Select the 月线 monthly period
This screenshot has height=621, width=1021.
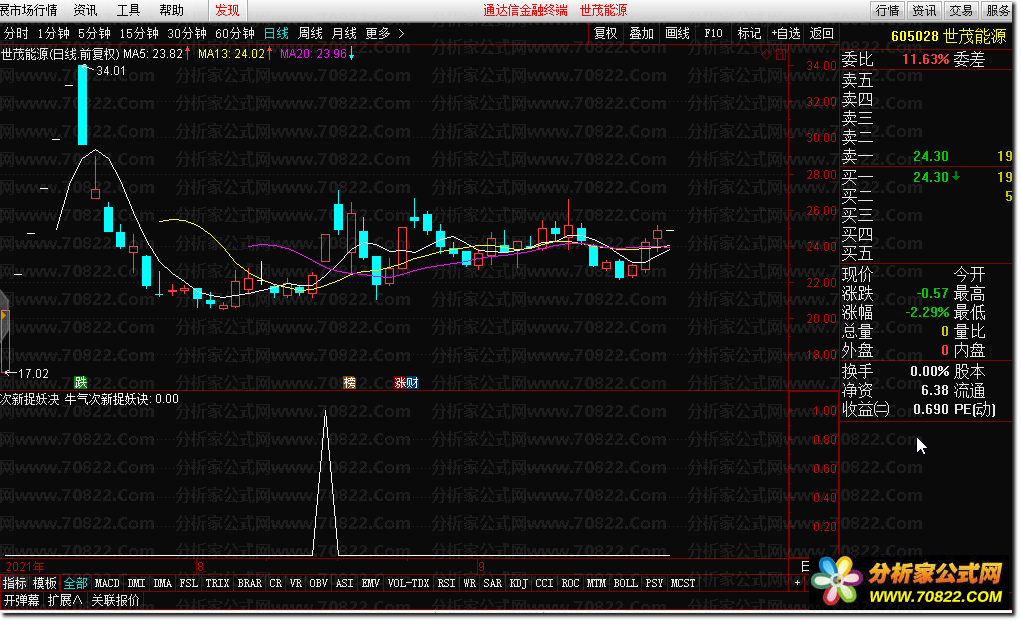(x=344, y=33)
